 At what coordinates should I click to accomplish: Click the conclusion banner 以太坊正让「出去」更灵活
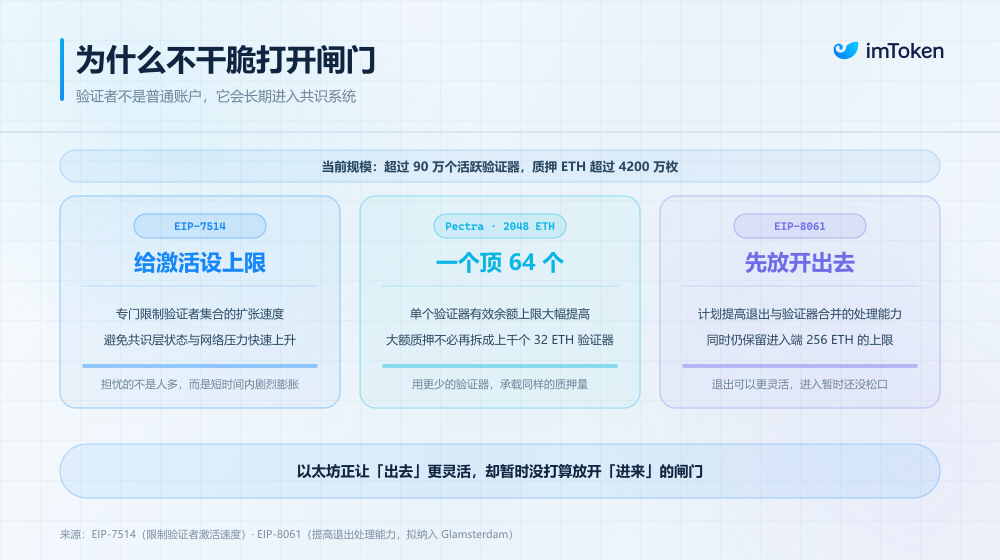tap(499, 471)
